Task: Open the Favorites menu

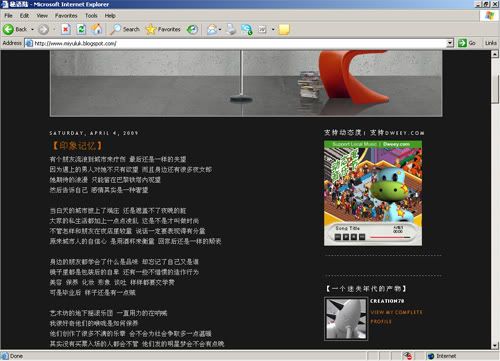Action: (66, 16)
